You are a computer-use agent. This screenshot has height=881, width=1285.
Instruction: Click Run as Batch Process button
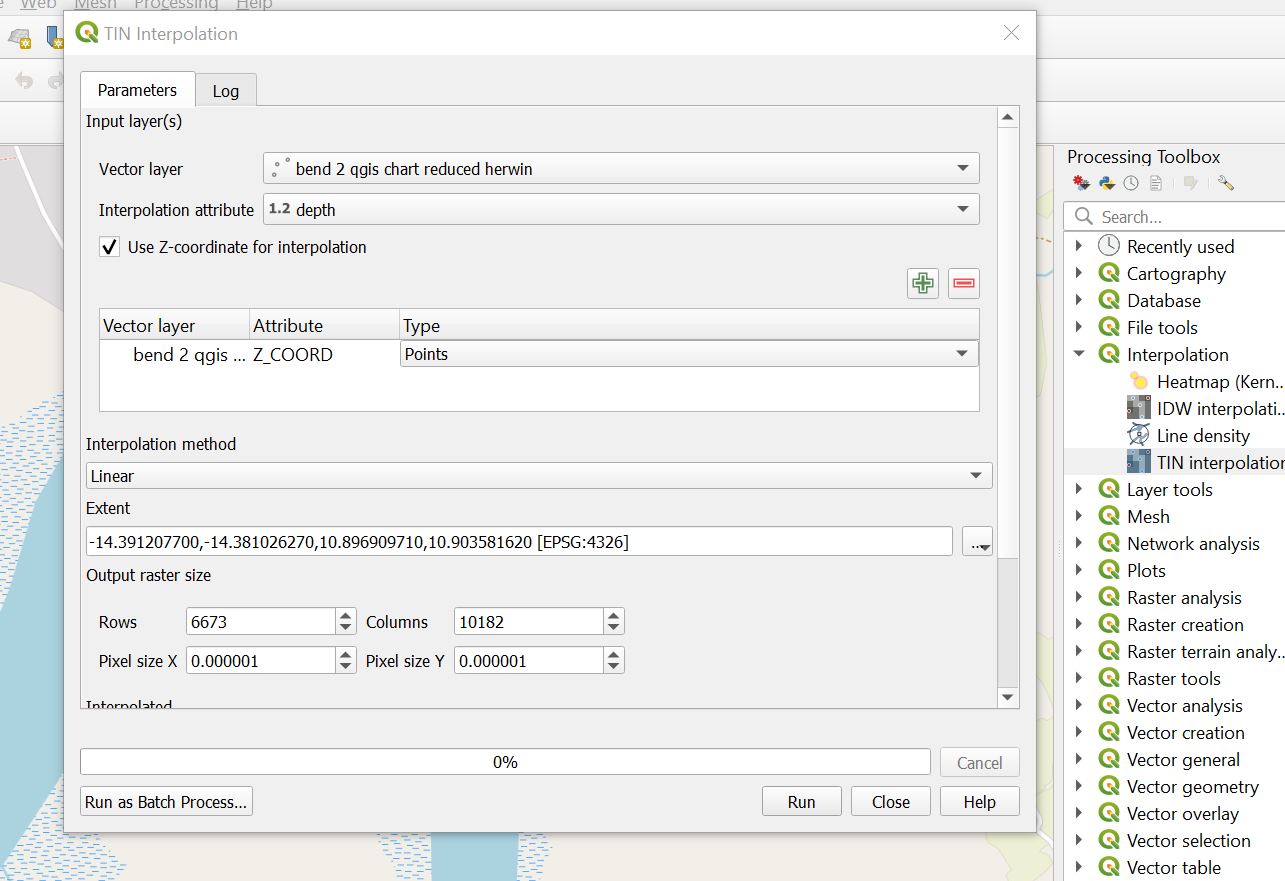[x=167, y=802]
